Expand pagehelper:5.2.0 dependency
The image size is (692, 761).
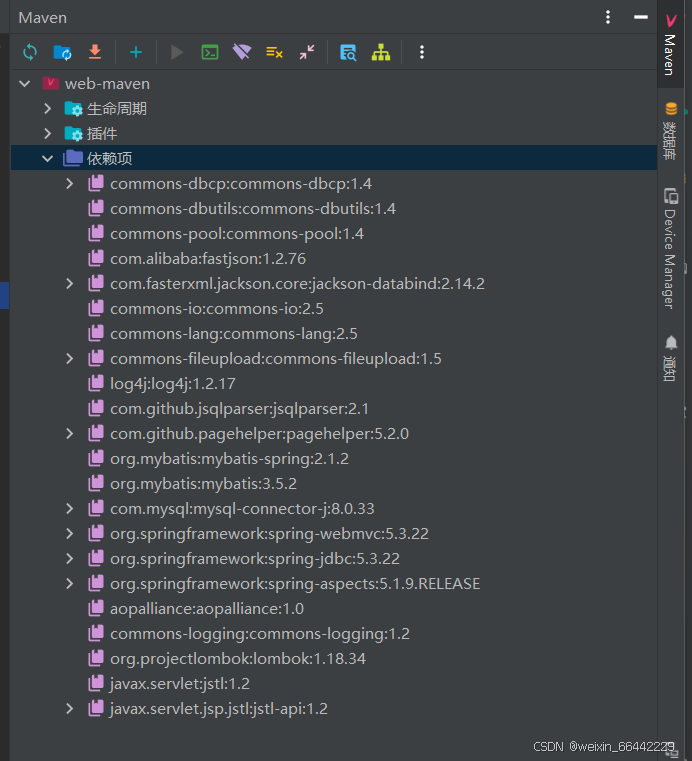coord(69,433)
